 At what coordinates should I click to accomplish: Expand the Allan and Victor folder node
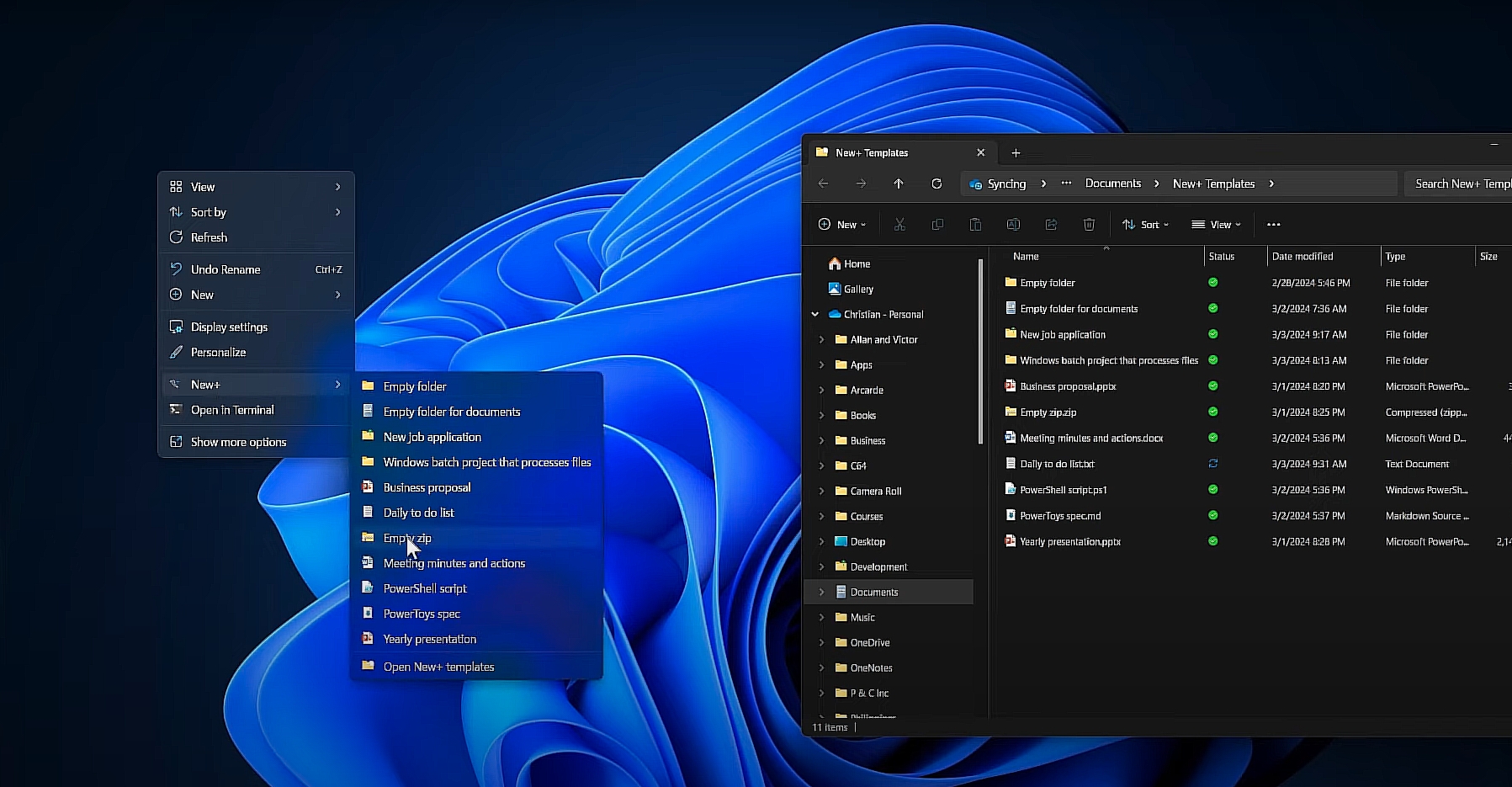click(x=822, y=339)
